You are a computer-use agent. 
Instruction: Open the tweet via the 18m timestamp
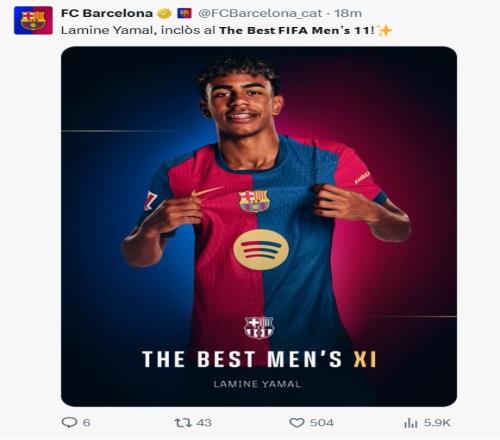(x=348, y=13)
